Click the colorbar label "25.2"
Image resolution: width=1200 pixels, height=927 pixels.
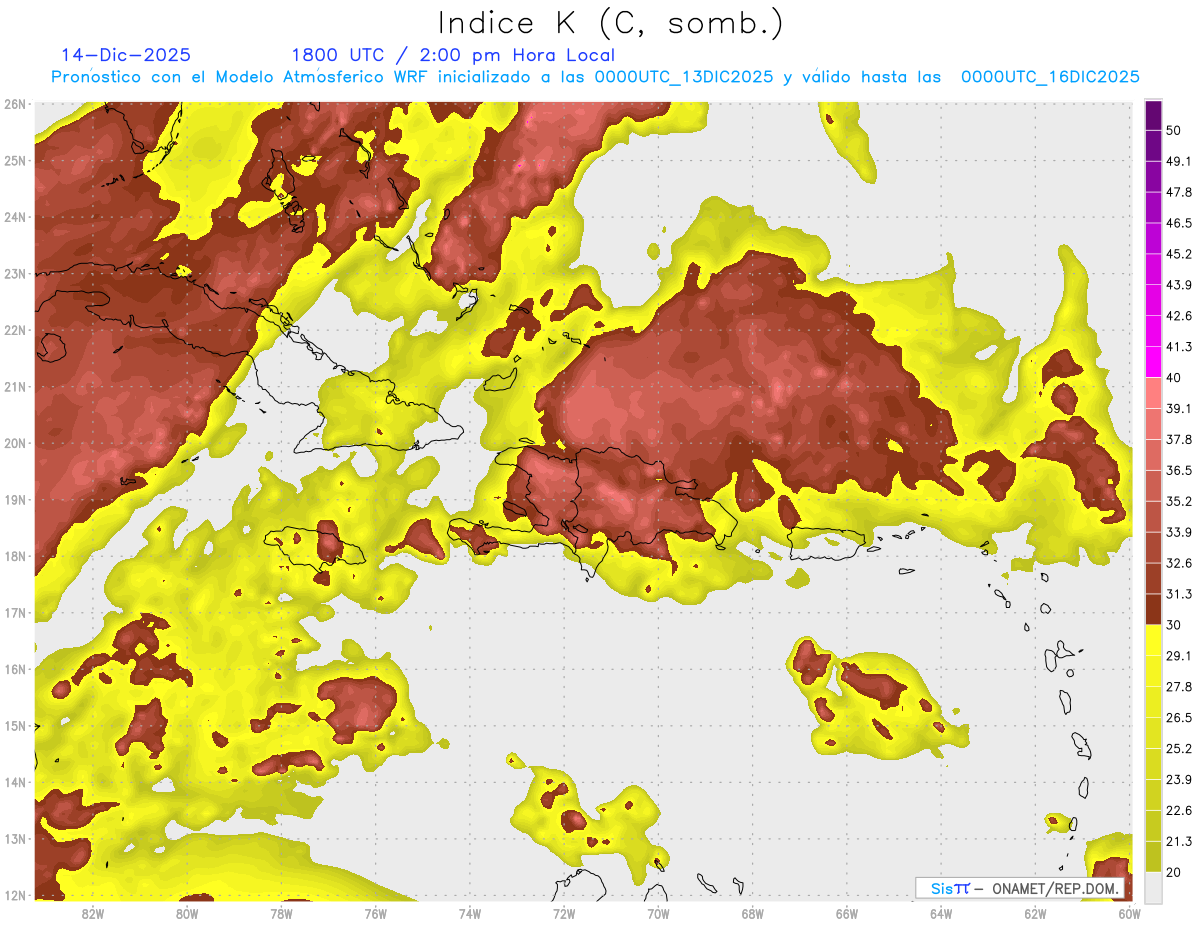tap(1178, 749)
